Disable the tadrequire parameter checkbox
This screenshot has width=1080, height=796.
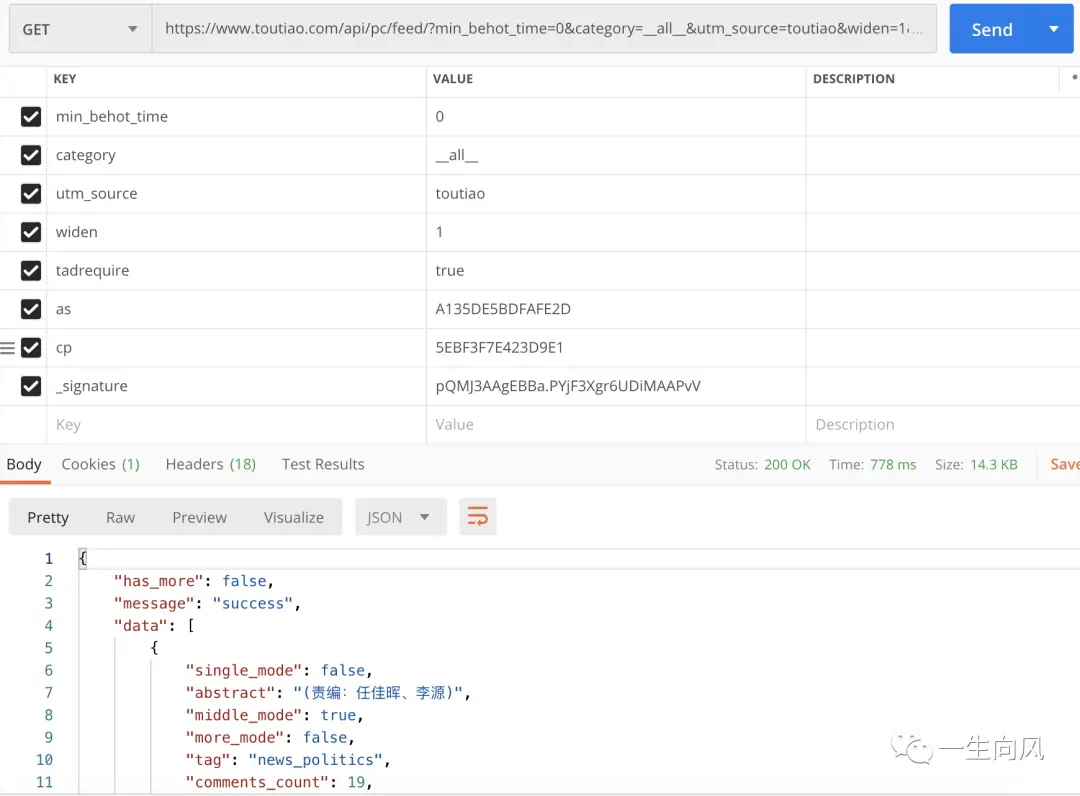[x=31, y=271]
